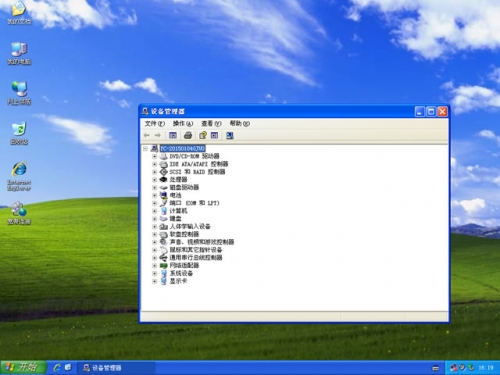Launch Internet Explorer from quick launch
The image size is (500, 375).
click(x=57, y=368)
